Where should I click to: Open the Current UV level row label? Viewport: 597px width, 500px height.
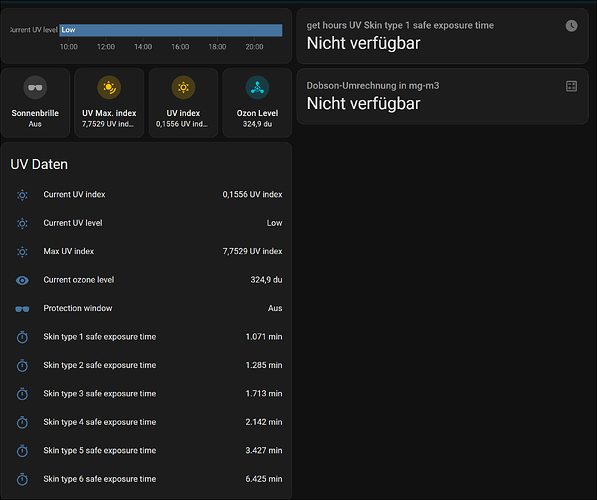(x=73, y=223)
